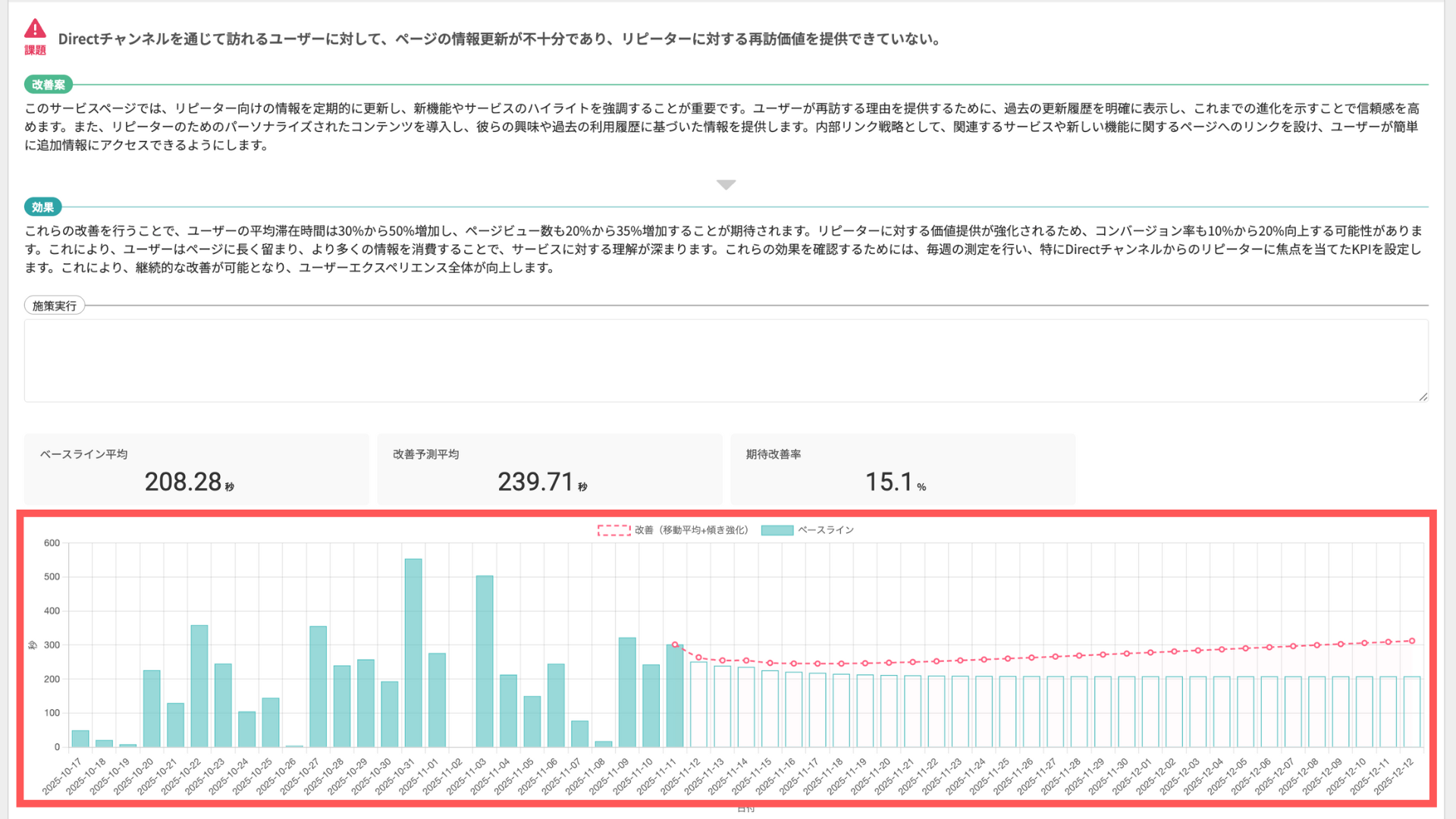
Task: Expand the gray downward triangle arrow
Action: click(726, 184)
